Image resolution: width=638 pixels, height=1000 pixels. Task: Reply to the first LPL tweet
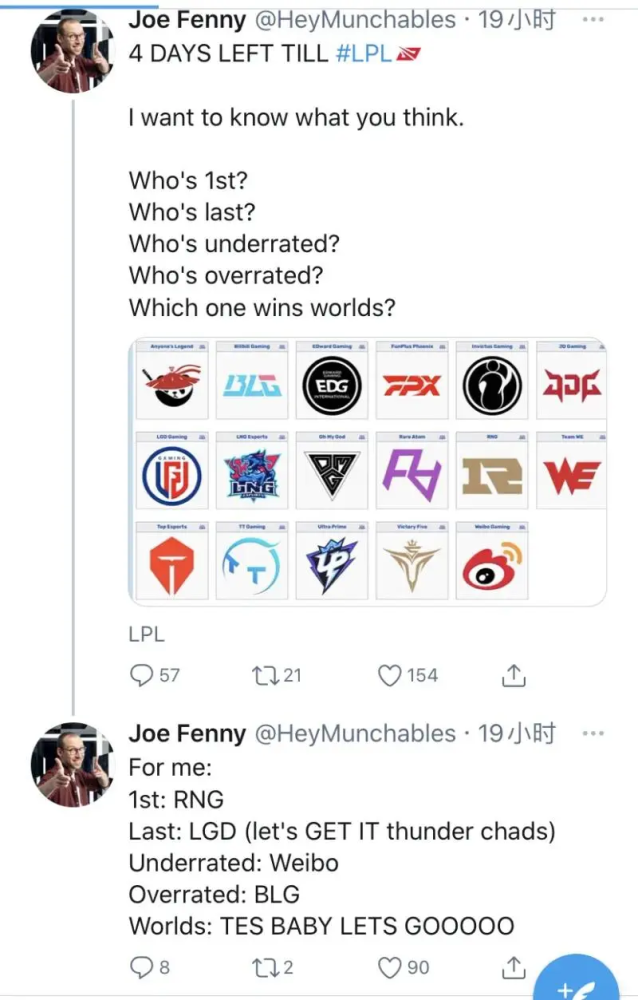pyautogui.click(x=142, y=676)
